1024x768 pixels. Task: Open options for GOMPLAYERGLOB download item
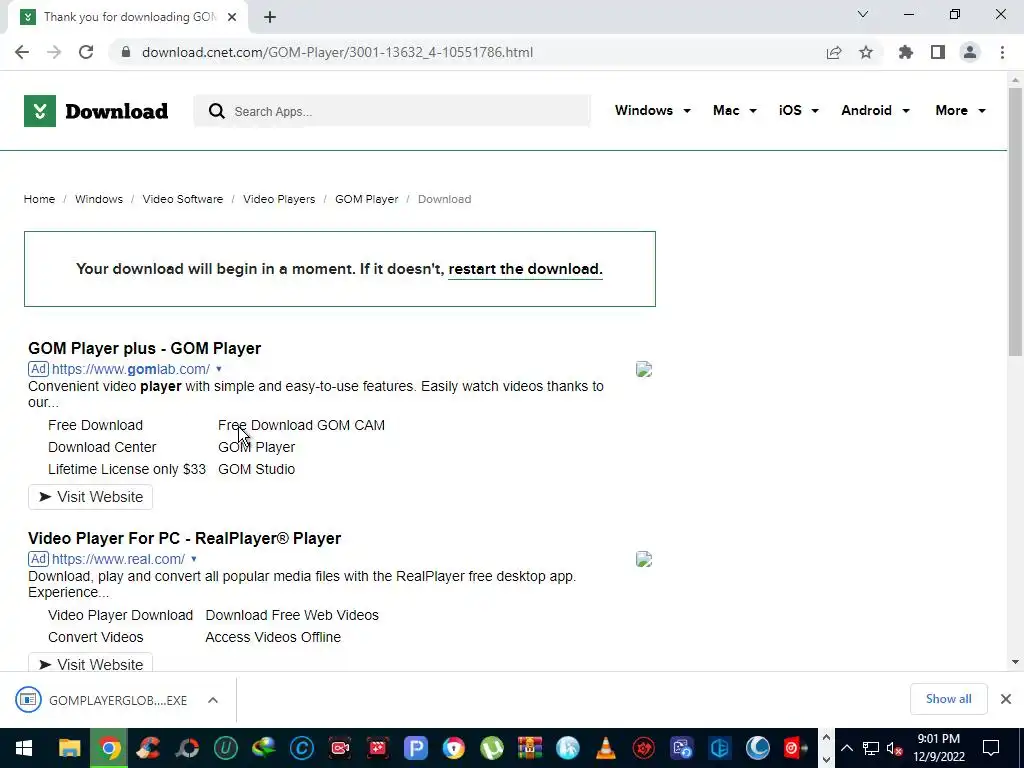(x=213, y=700)
